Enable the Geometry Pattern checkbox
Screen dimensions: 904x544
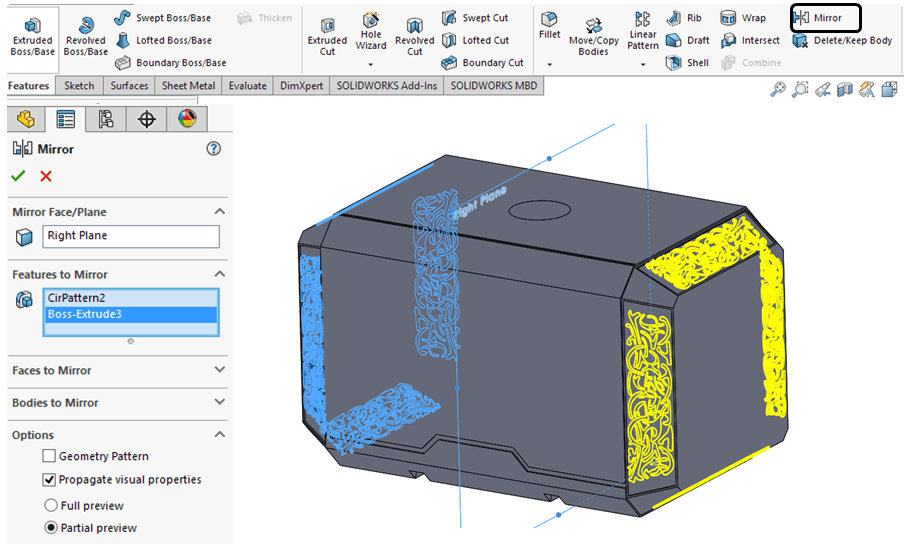click(x=50, y=456)
